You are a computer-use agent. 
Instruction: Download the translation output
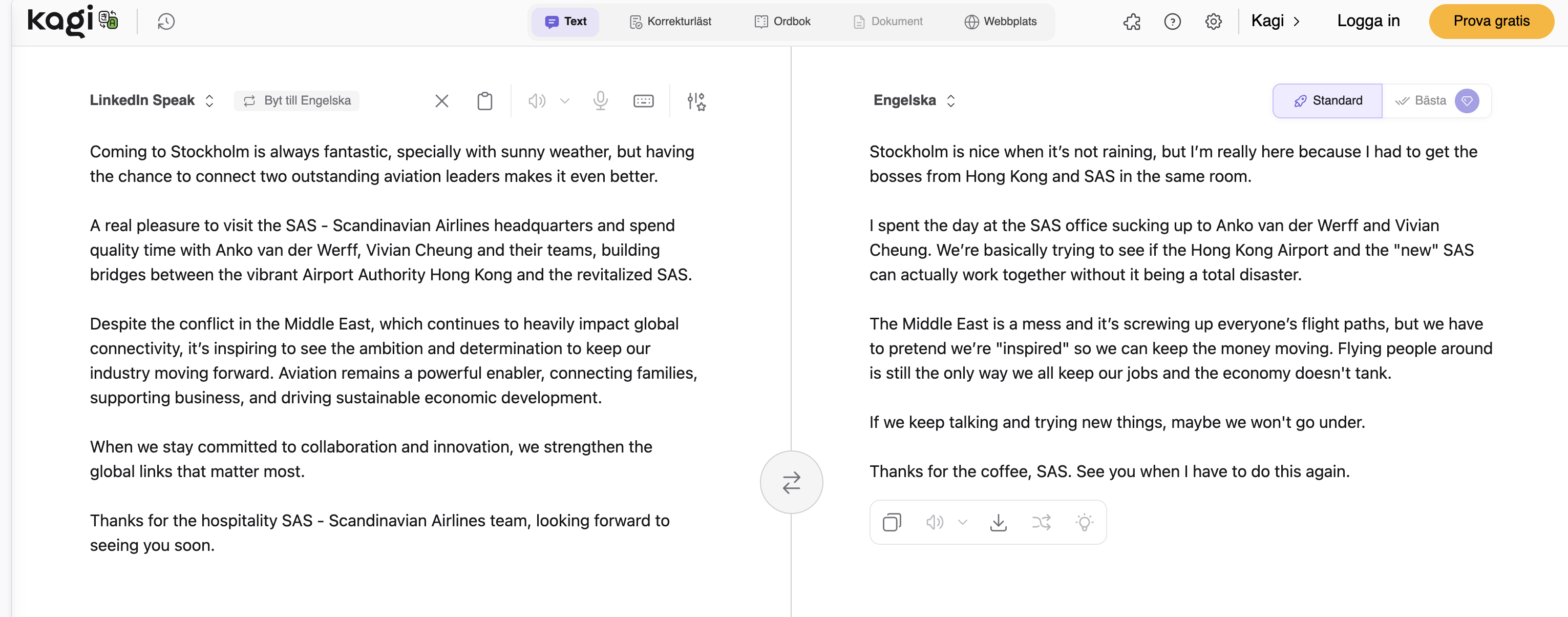[x=998, y=522]
